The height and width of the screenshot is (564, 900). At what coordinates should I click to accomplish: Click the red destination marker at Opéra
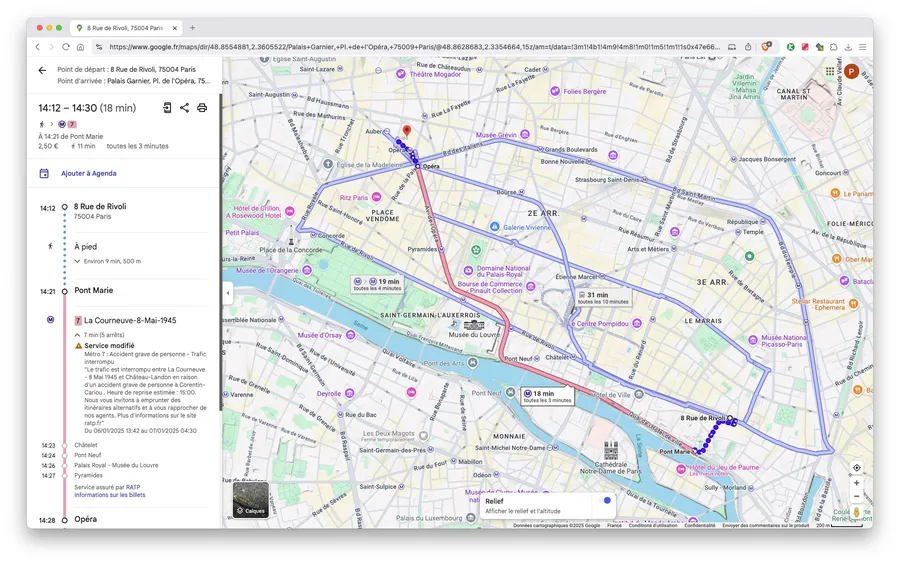[x=406, y=131]
